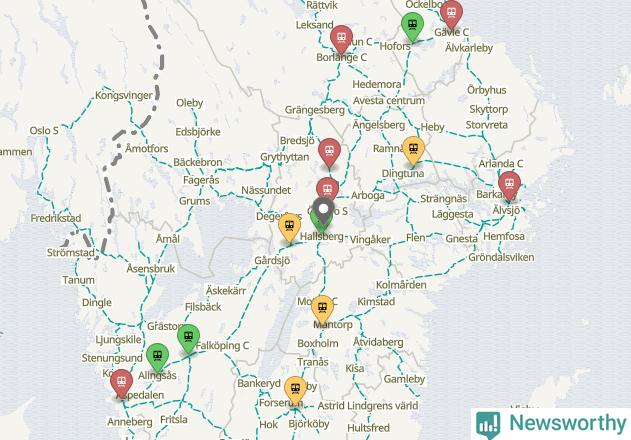Screen dimensions: 631x440
Task: Click the red train marker below Bredsjö
Action: (x=329, y=152)
